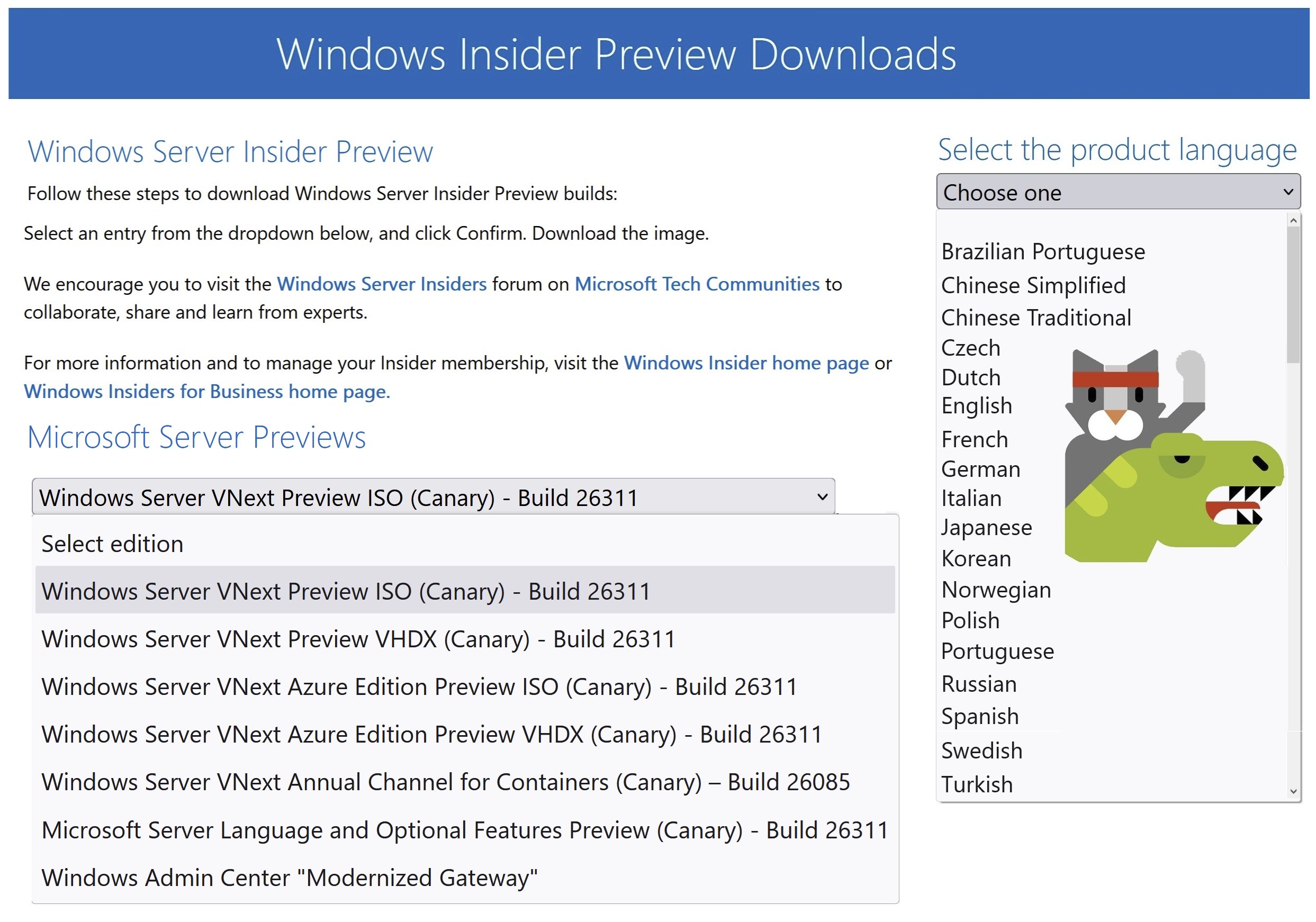
Task: Select Turkish in the language list
Action: point(977,784)
